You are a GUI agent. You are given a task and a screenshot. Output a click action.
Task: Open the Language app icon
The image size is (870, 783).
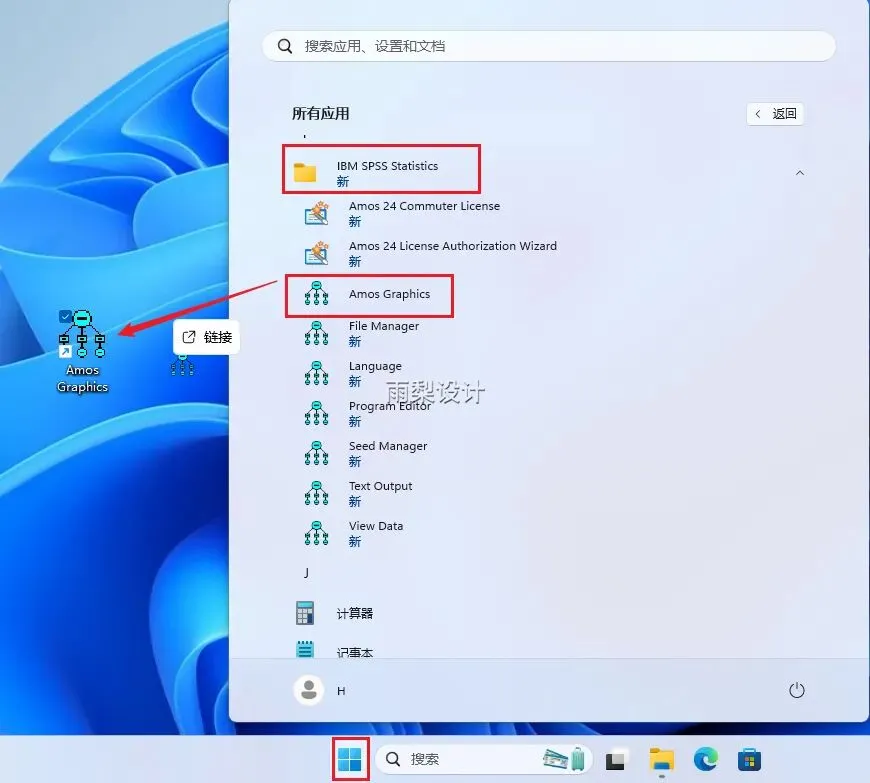point(316,373)
